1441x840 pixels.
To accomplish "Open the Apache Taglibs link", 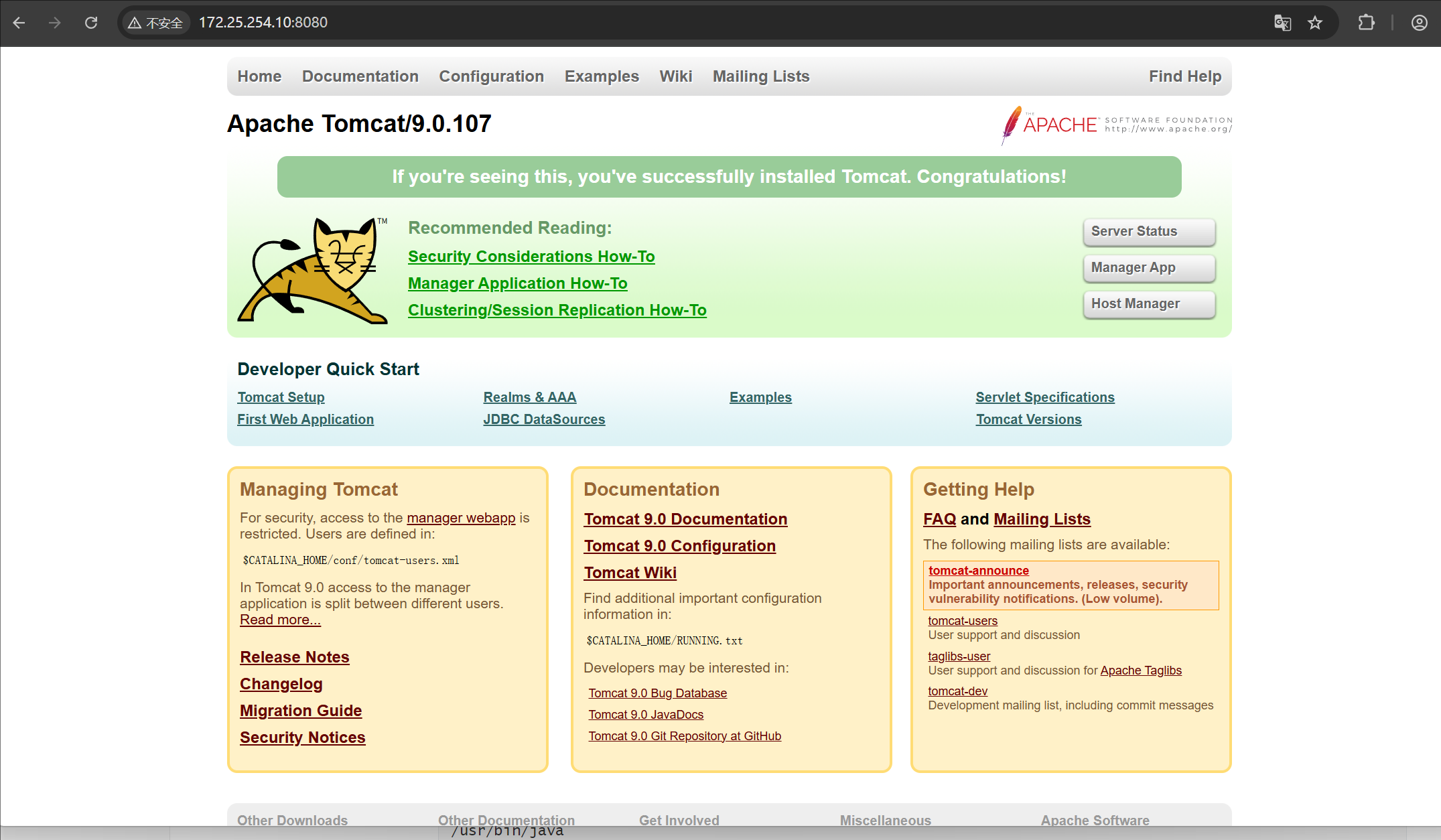I will (x=1140, y=671).
